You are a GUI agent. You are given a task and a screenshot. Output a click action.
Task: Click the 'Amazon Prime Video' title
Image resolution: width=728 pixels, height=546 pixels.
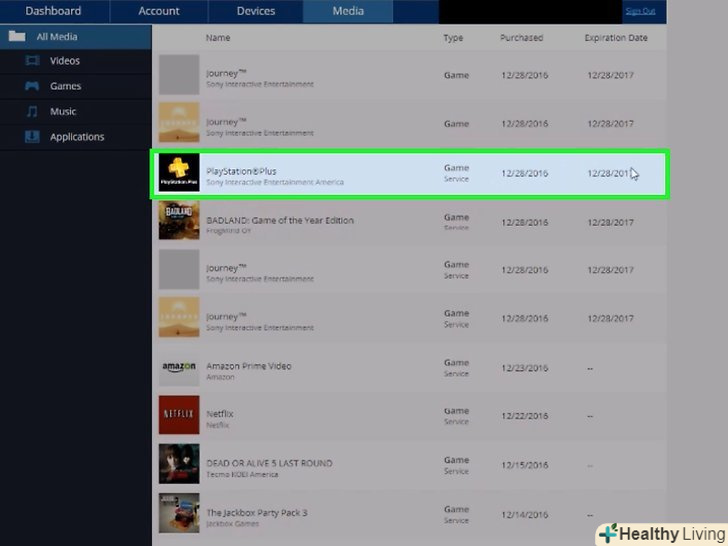[x=249, y=366]
